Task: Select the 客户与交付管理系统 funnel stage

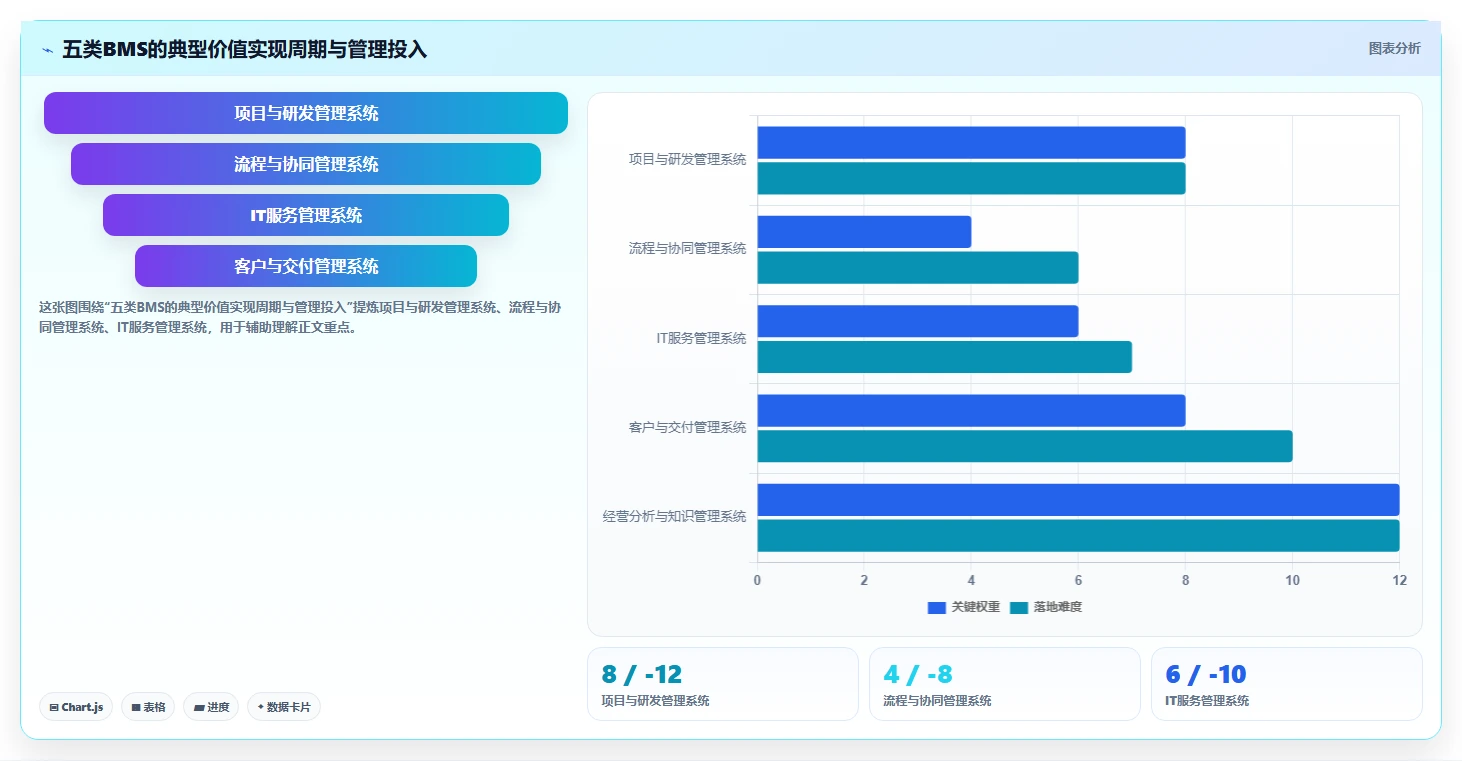Action: point(306,266)
